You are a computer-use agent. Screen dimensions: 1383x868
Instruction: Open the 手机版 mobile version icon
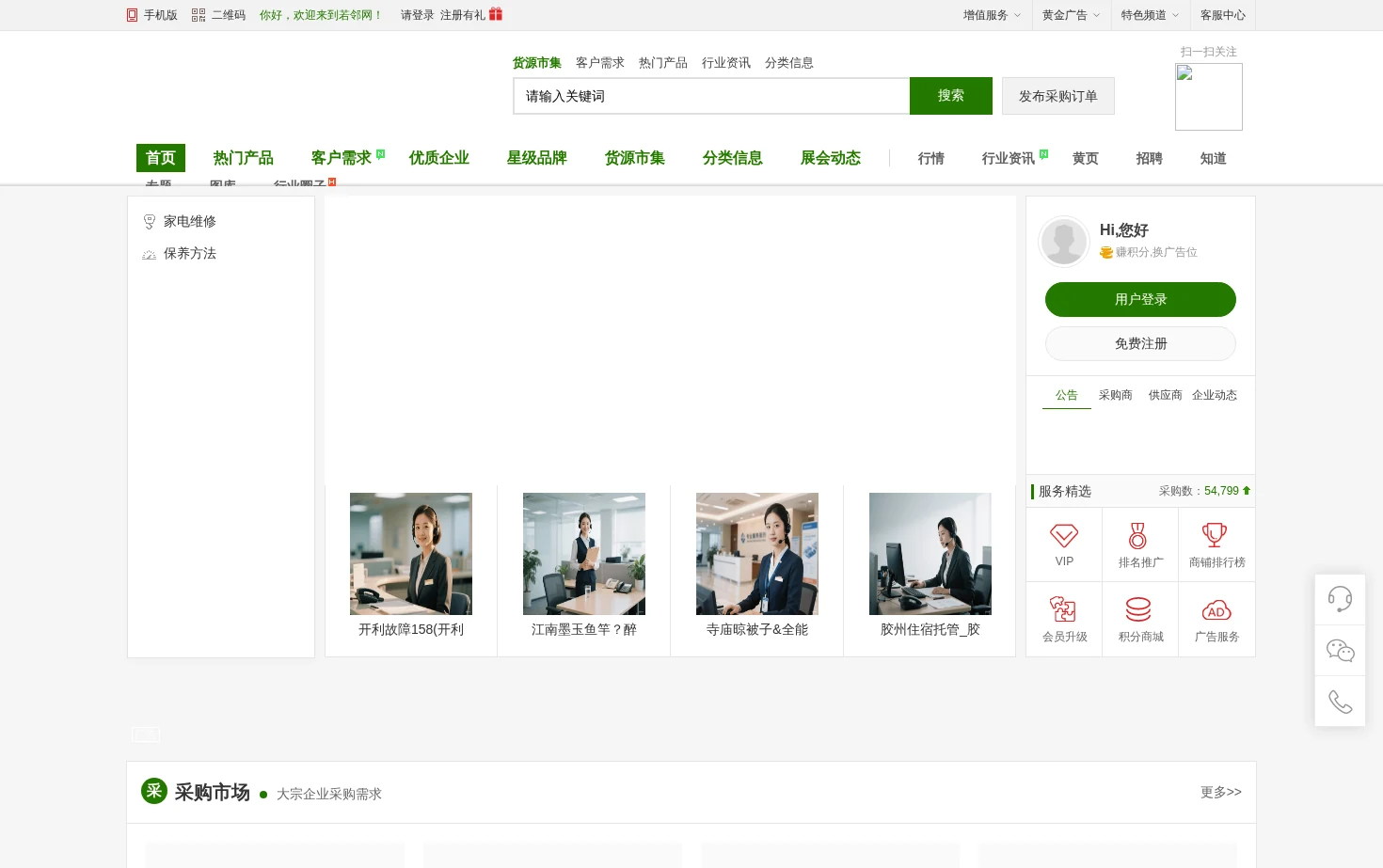133,15
